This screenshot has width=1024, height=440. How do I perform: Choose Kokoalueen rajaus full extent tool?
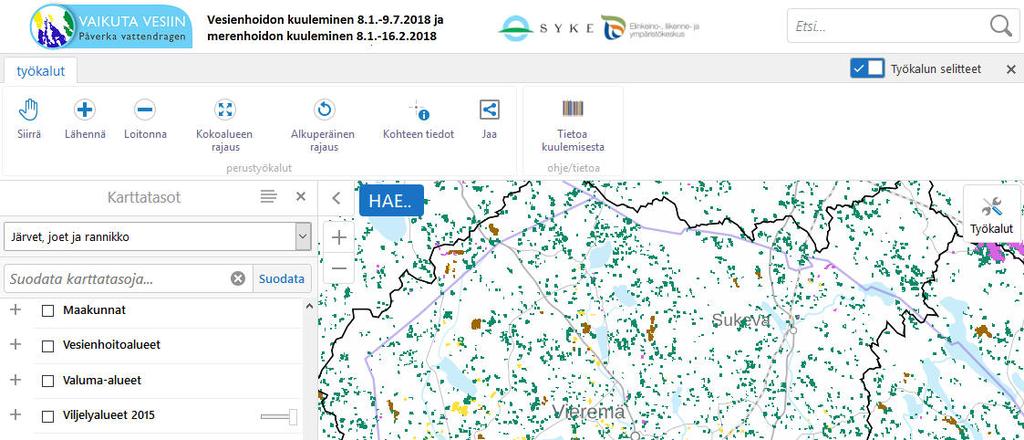pyautogui.click(x=225, y=125)
